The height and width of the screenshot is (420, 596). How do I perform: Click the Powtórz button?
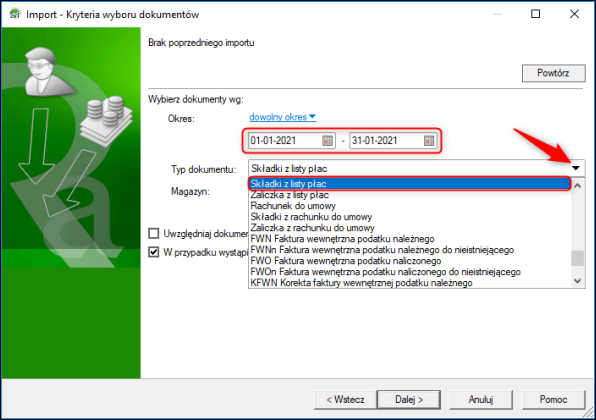tap(553, 73)
